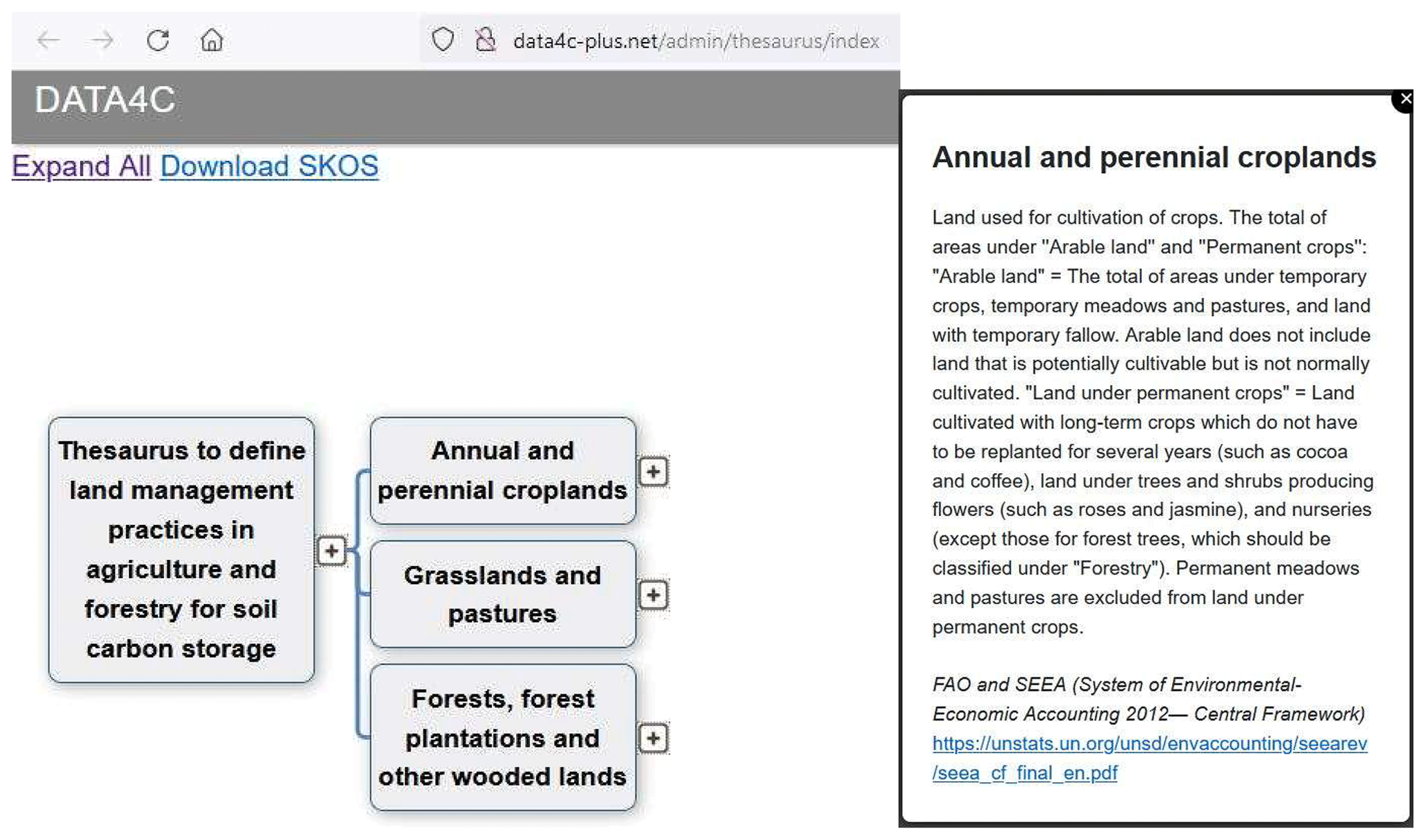Go to browser home page icon
Image resolution: width=1426 pixels, height=840 pixels.
212,41
